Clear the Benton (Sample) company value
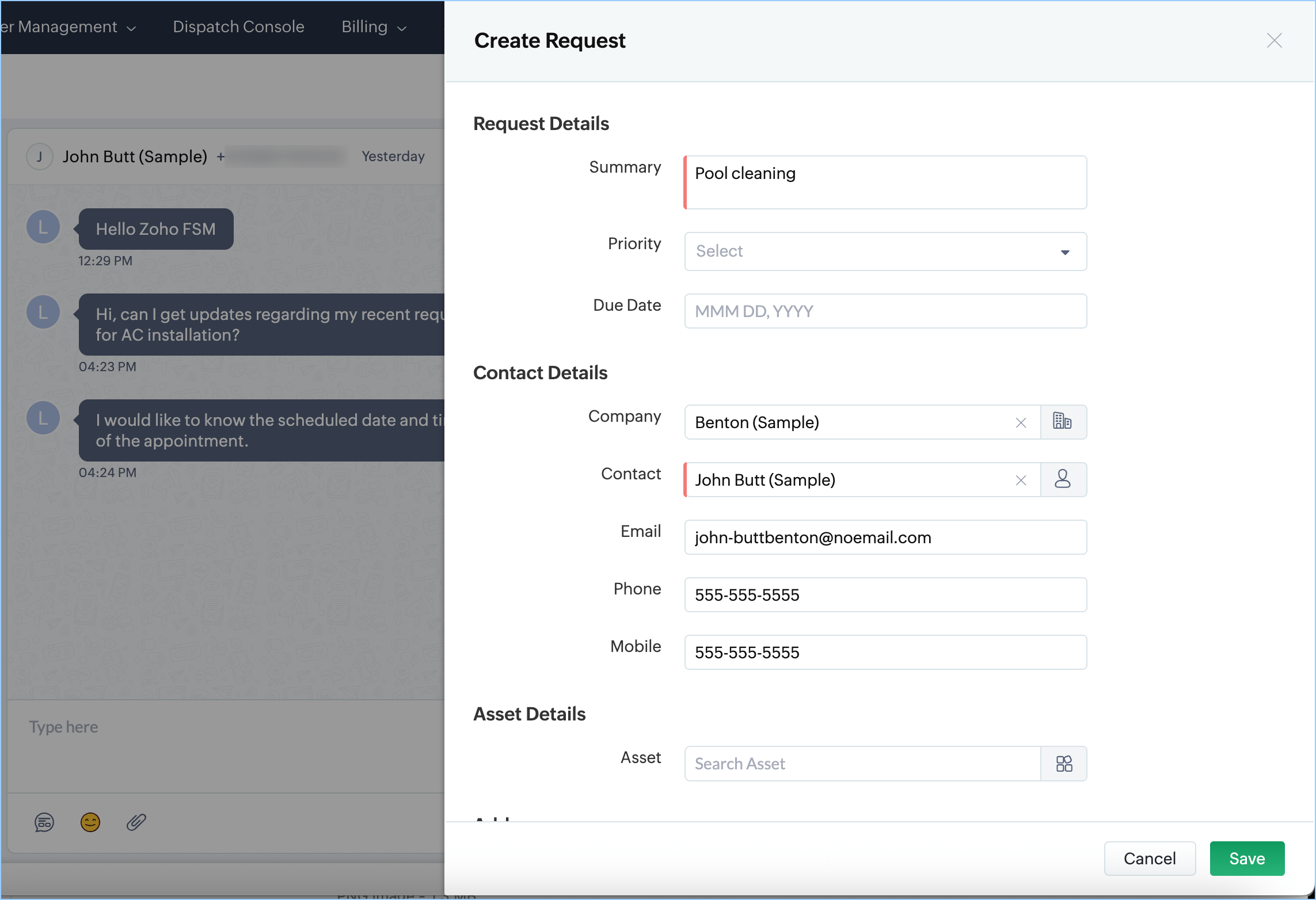Image resolution: width=1316 pixels, height=900 pixels. pyautogui.click(x=1021, y=423)
